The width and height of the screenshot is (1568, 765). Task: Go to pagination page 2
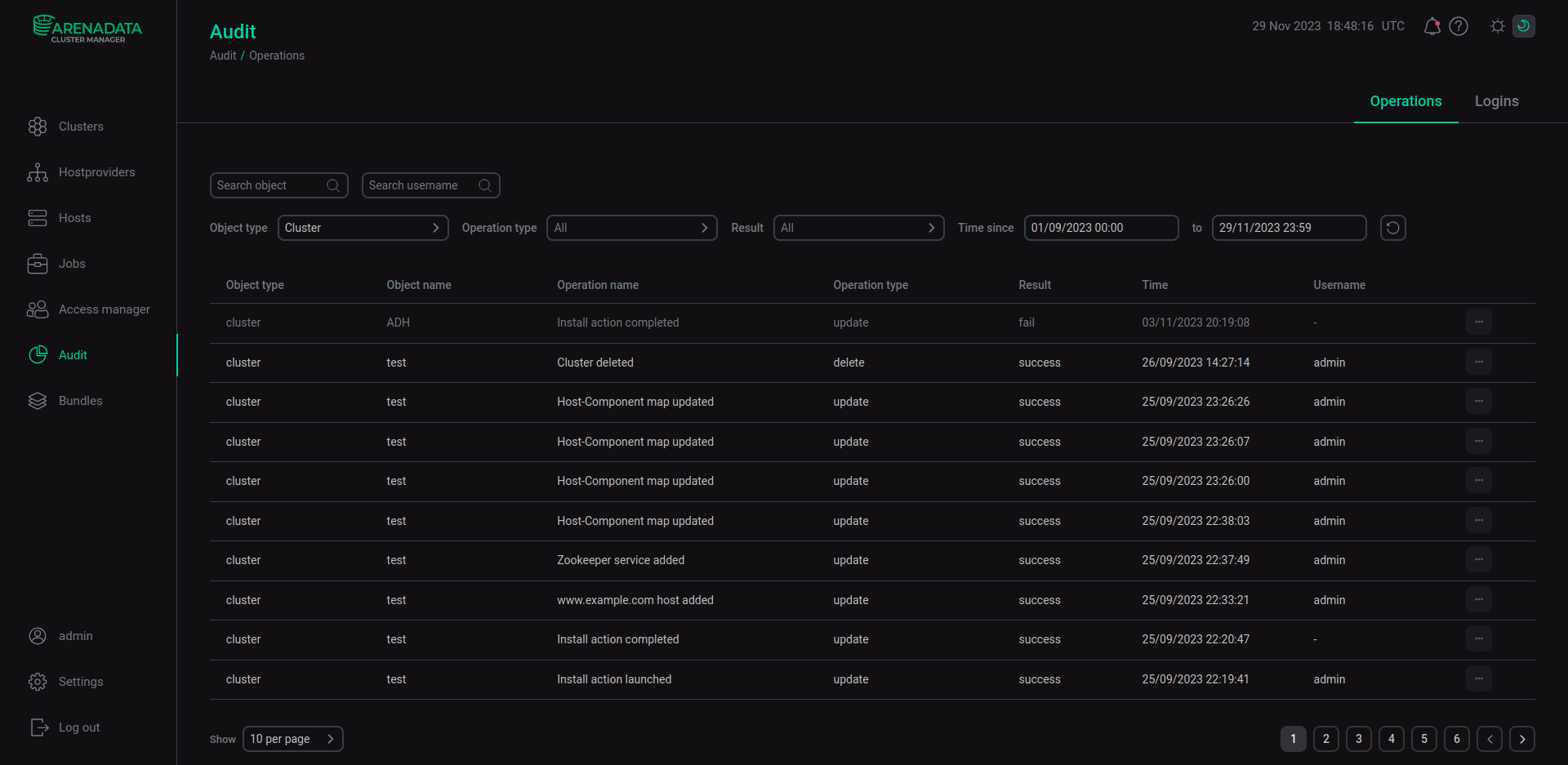[1326, 739]
